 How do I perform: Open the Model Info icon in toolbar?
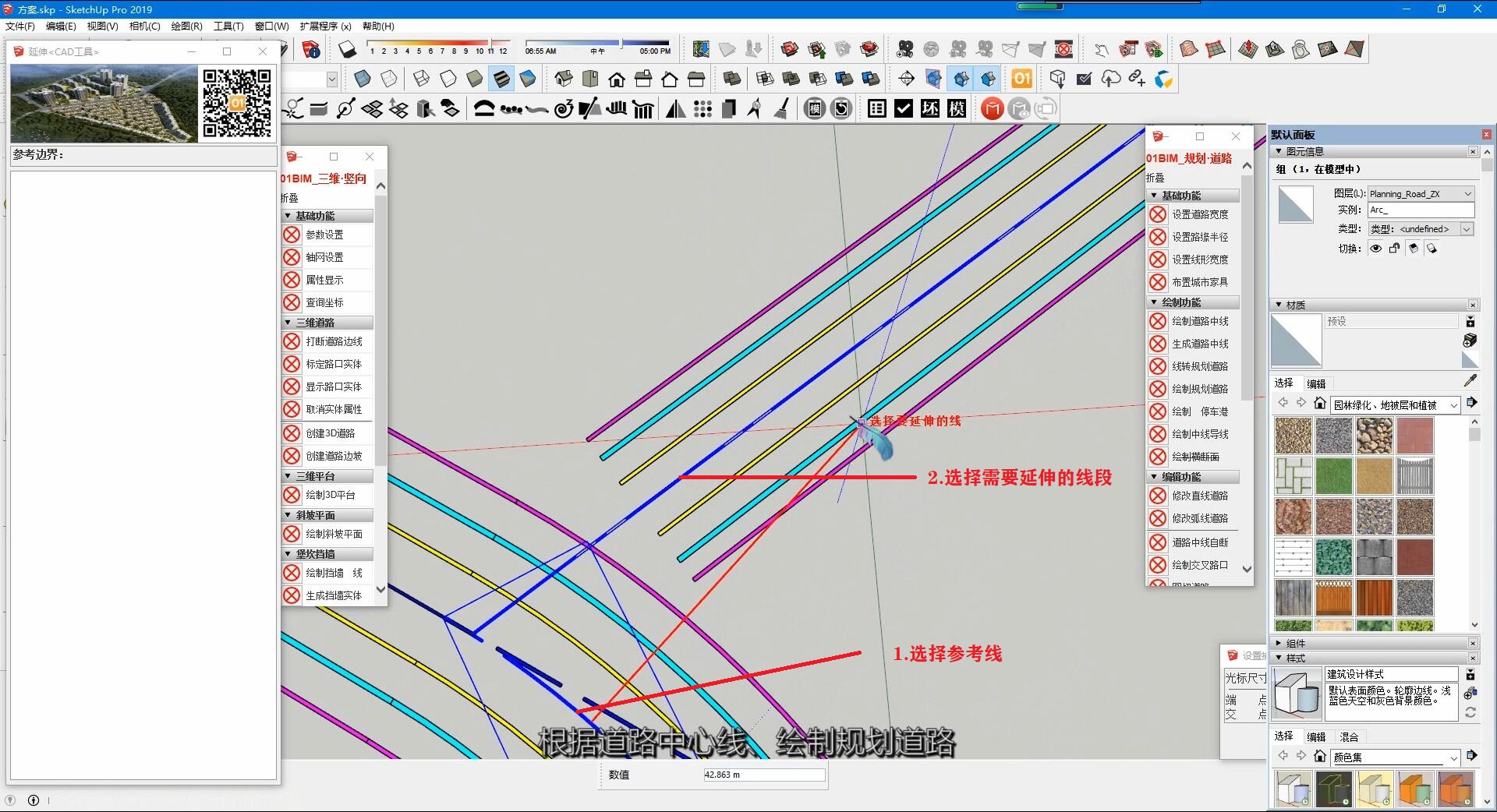(311, 50)
